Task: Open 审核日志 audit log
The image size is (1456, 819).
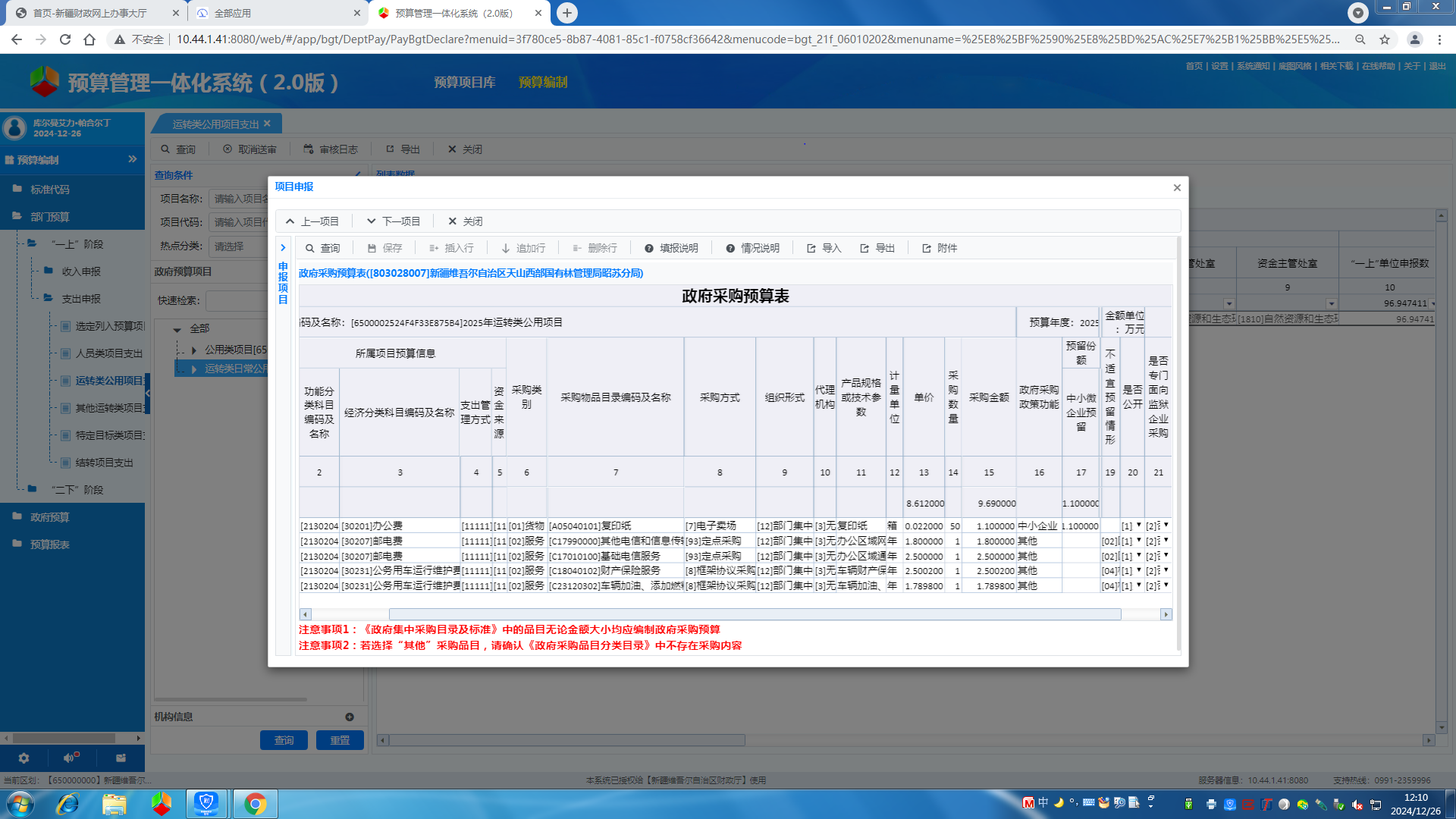Action: coord(331,149)
